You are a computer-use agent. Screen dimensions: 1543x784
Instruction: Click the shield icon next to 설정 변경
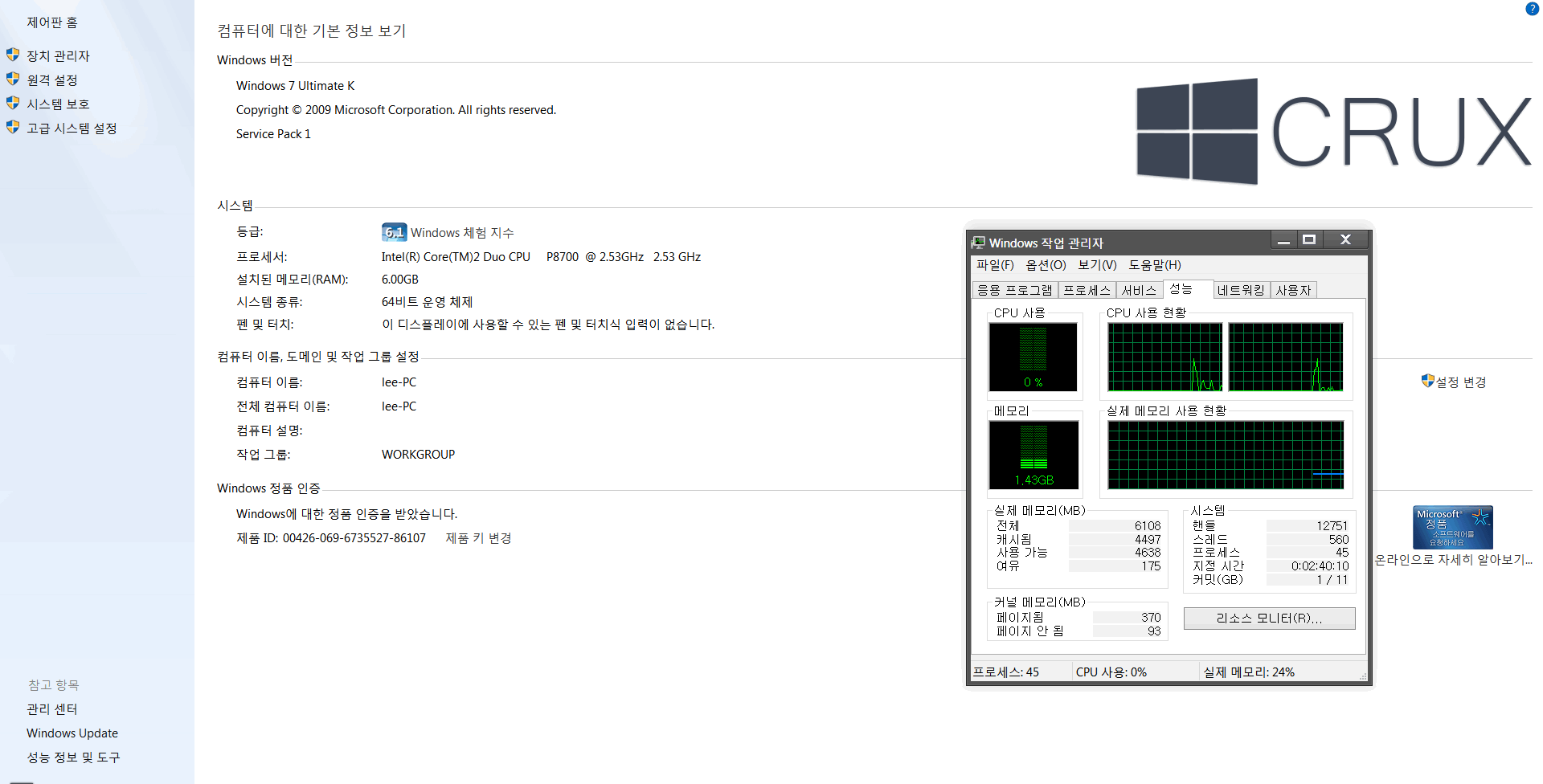(x=1427, y=381)
